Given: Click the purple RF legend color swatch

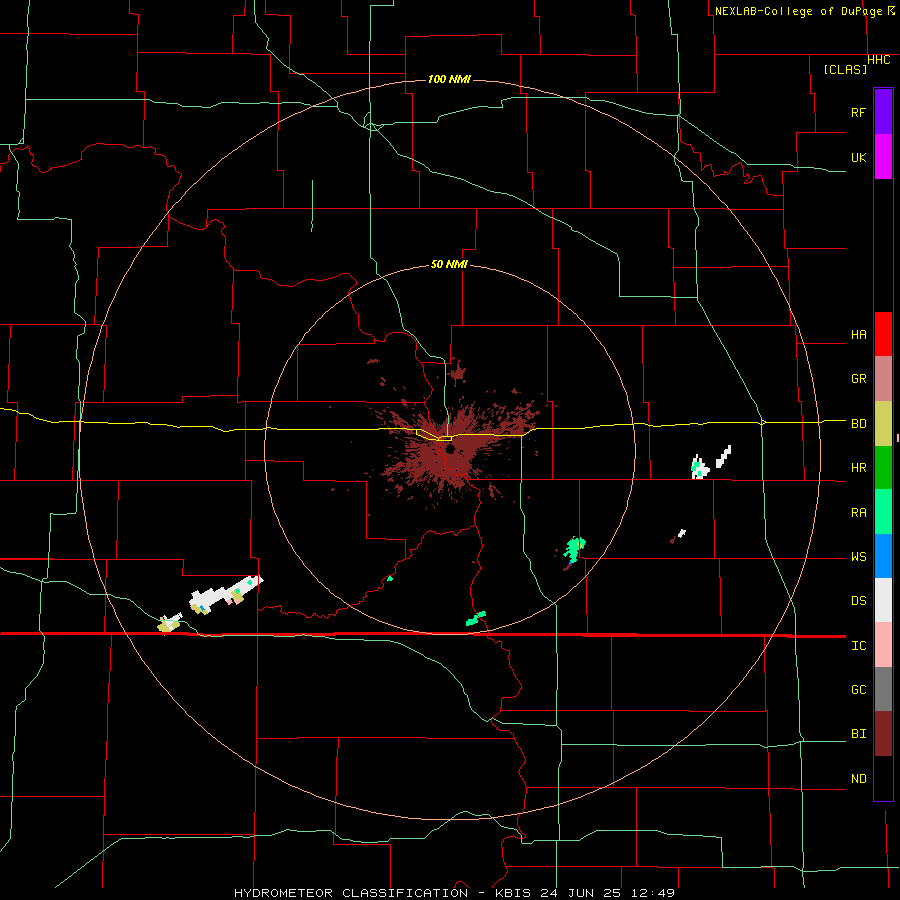Looking at the screenshot, I should (x=883, y=112).
